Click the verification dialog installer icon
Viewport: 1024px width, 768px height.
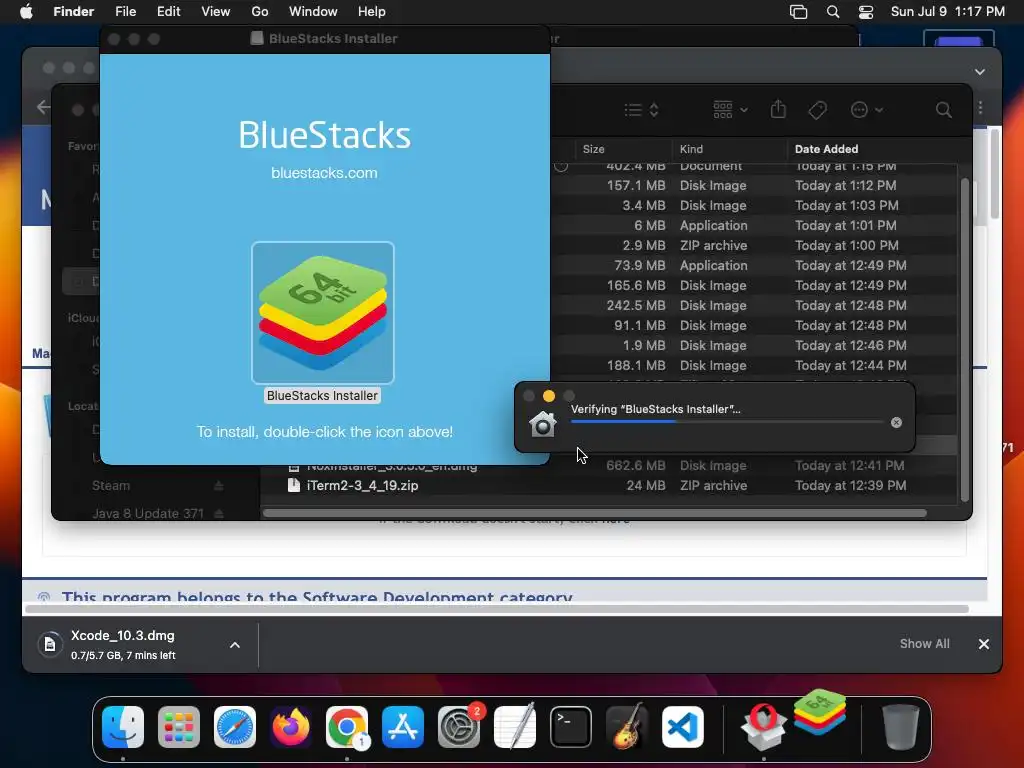542,424
